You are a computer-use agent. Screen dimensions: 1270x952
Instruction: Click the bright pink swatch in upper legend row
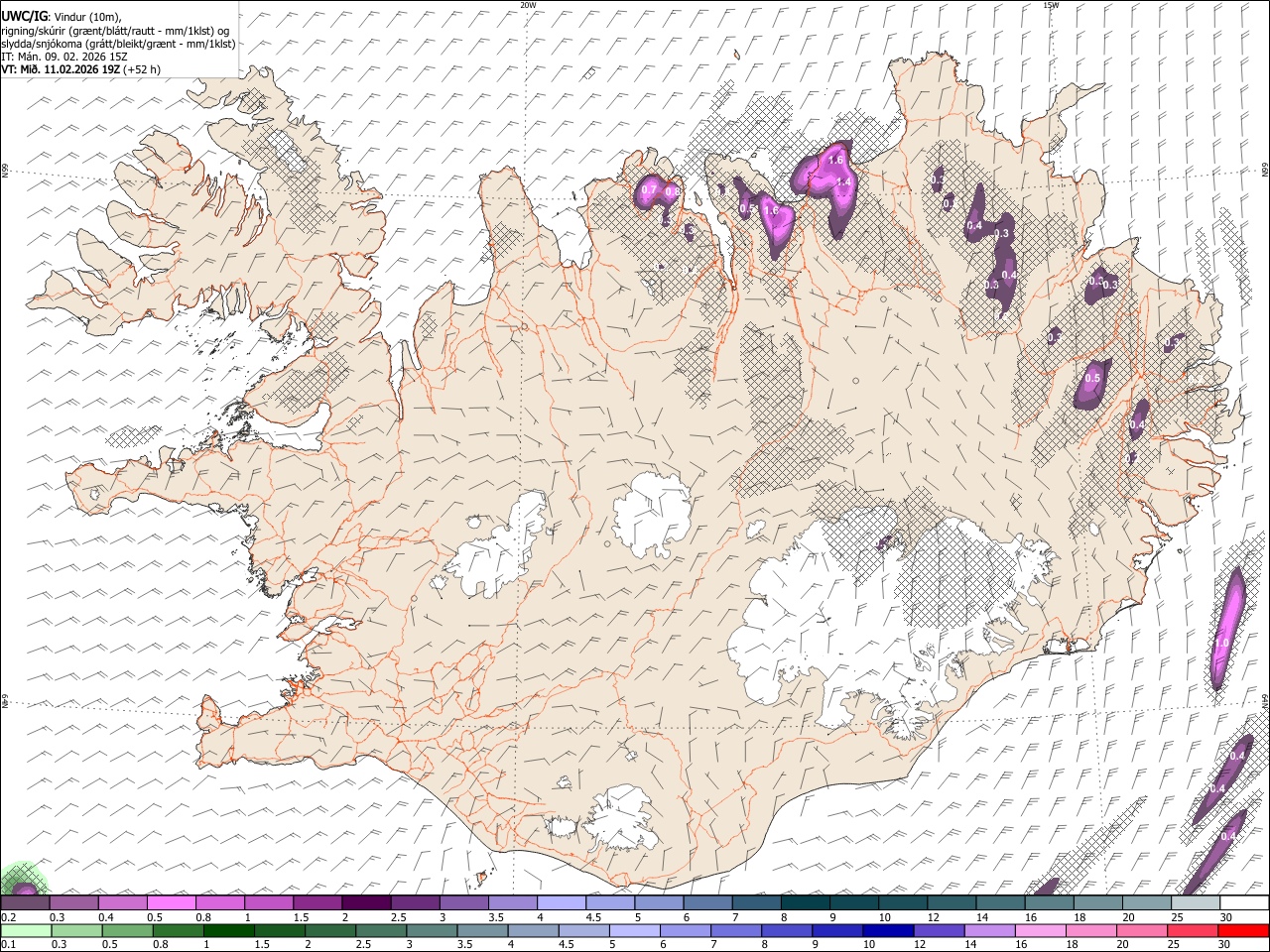point(172,903)
